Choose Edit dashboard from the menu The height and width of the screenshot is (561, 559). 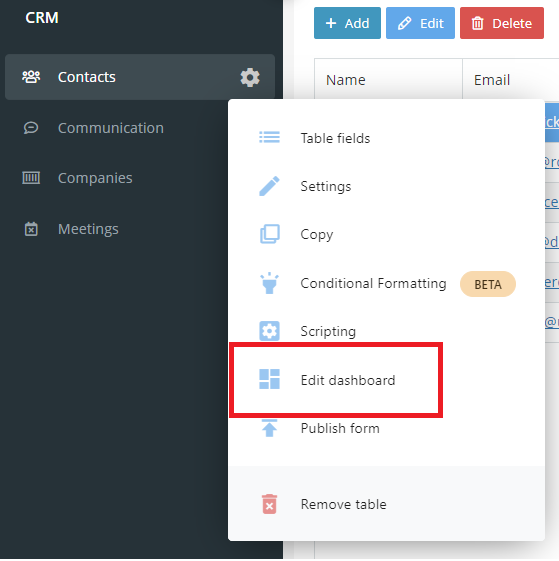coord(387,380)
